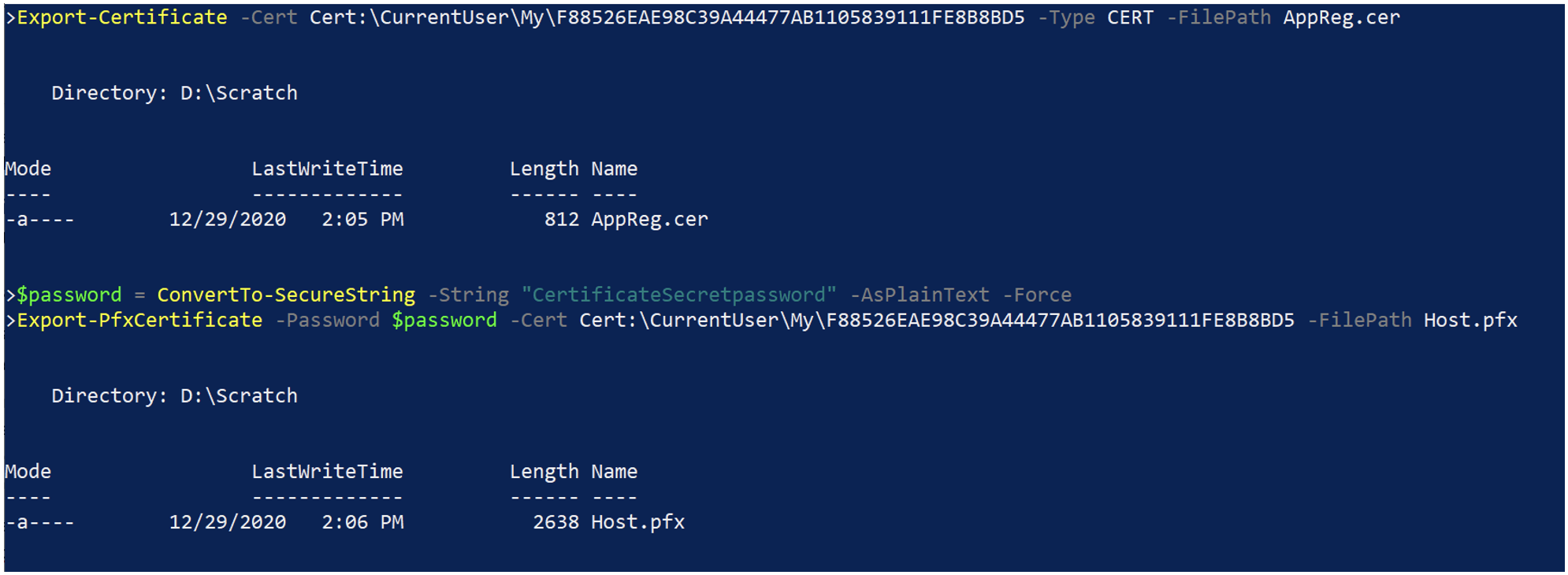1568x575 pixels.
Task: Click the AppReg.cer path on first line
Action: 1341,17
